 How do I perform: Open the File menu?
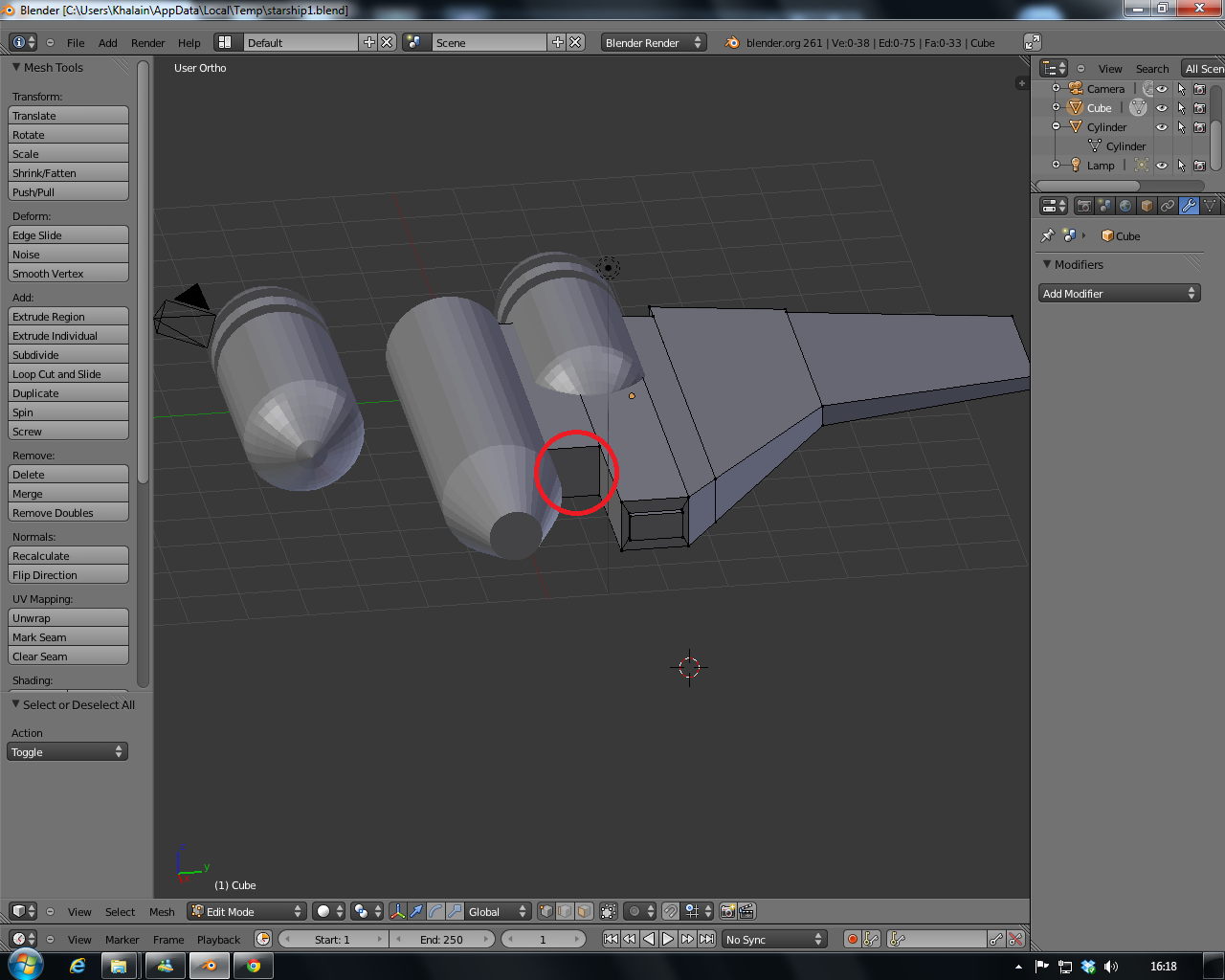coord(76,42)
